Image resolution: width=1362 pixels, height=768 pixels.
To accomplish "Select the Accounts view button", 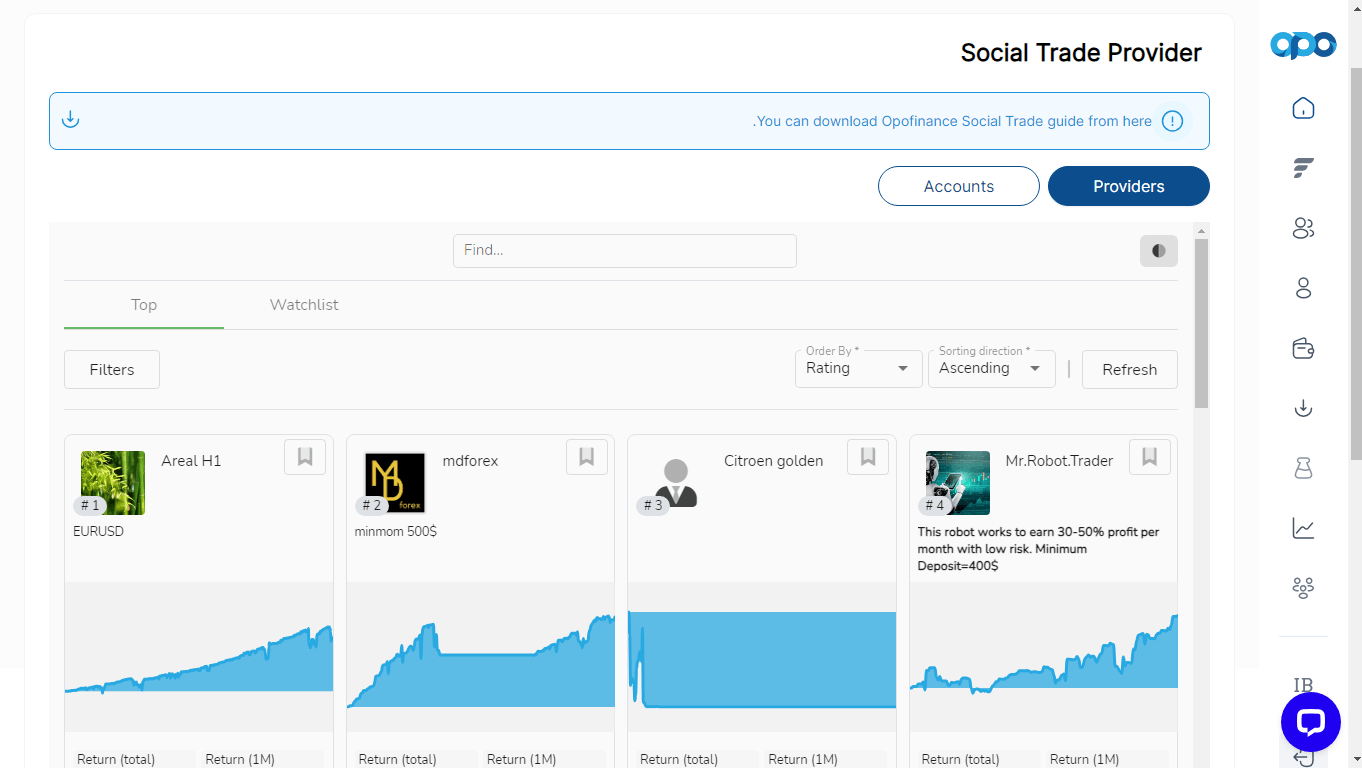I will [959, 186].
